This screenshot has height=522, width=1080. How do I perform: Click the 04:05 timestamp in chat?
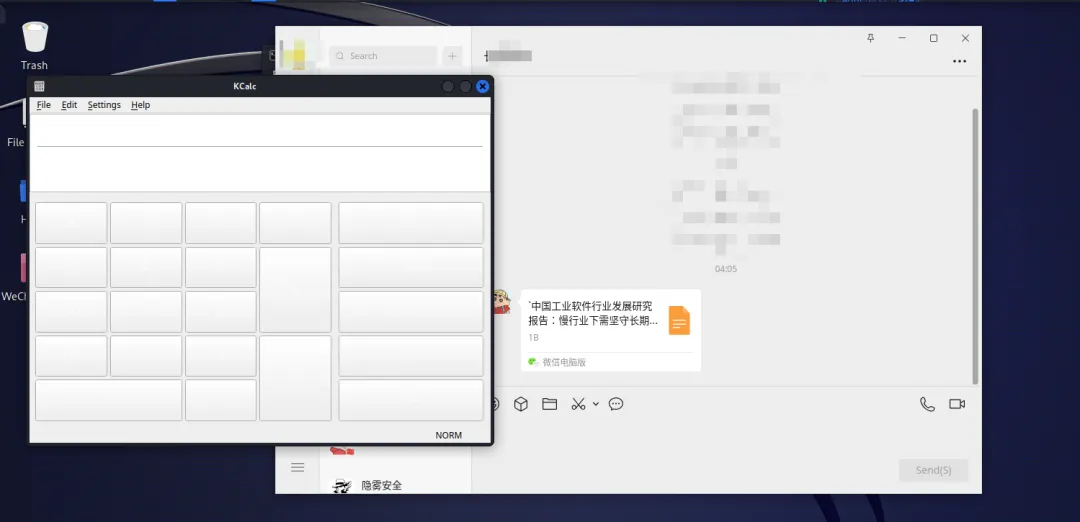tap(726, 269)
